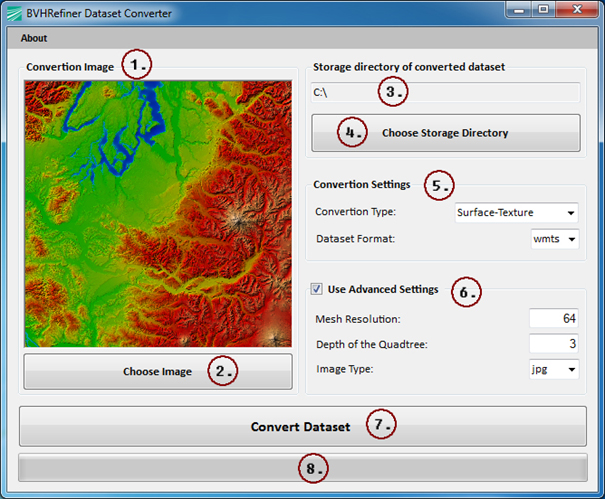
Task: Click the circled number 1 annotation marker
Action: click(x=137, y=66)
